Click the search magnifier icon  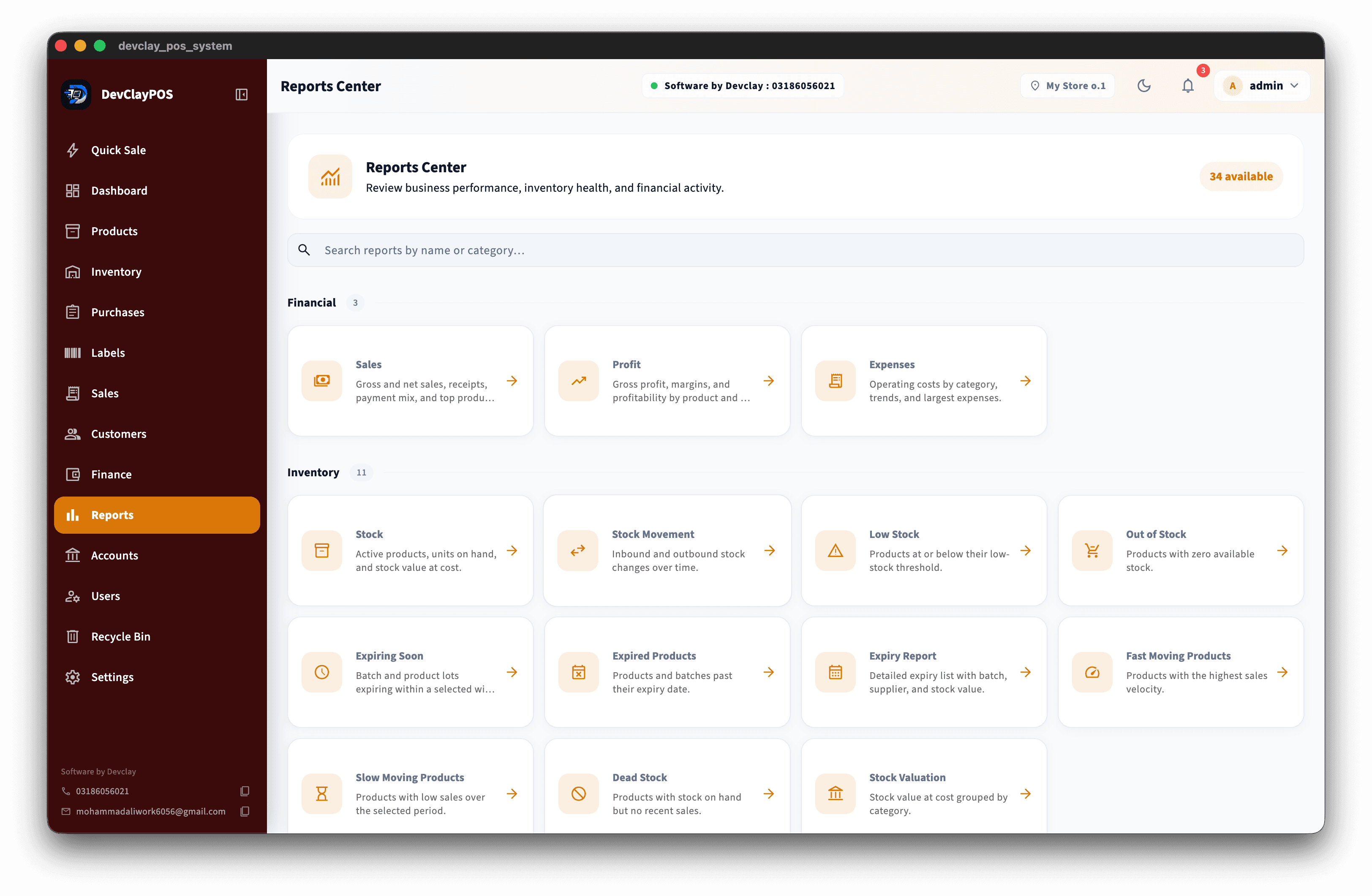304,250
